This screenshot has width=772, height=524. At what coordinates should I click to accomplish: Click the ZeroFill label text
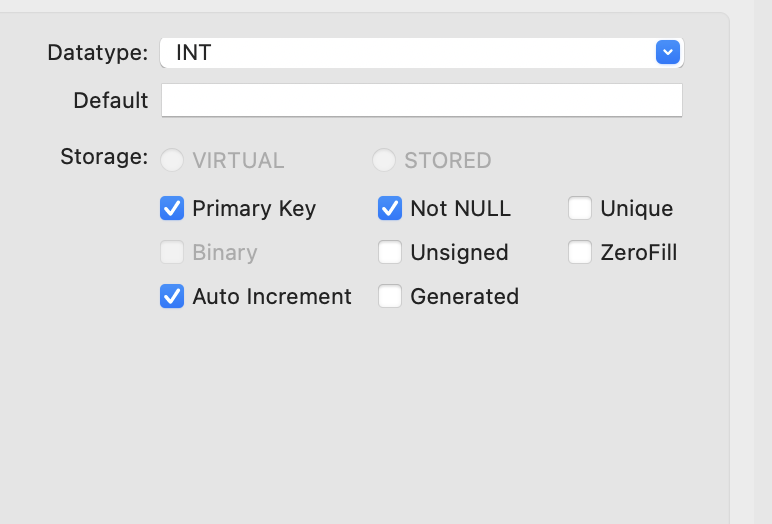[639, 253]
